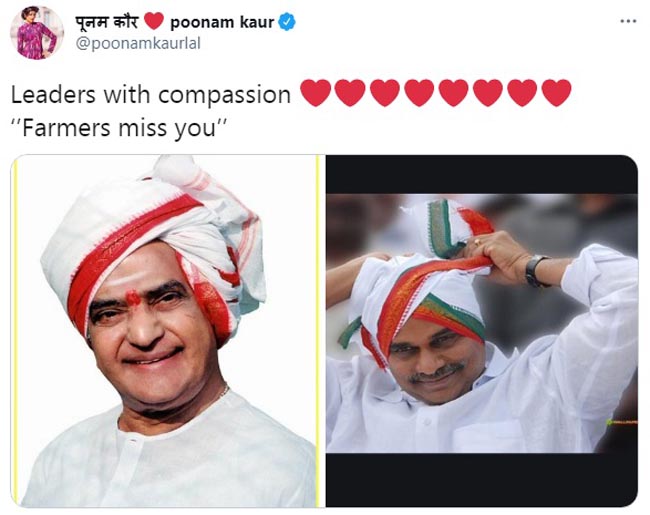Select the "Farmers miss you" quote line
Image resolution: width=650 pixels, height=515 pixels.
119,128
